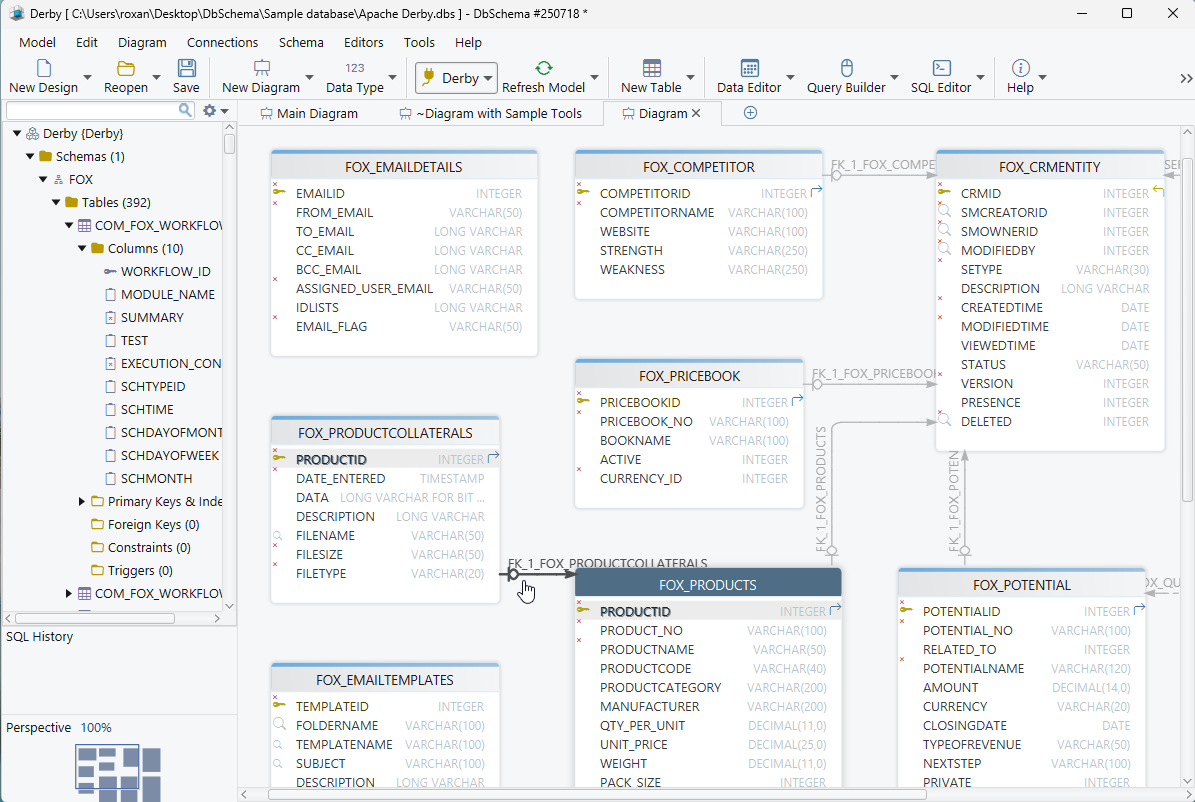The width and height of the screenshot is (1195, 802).
Task: Click the foreign key arrow icon on PRICEBOOKID
Action: 797,399
